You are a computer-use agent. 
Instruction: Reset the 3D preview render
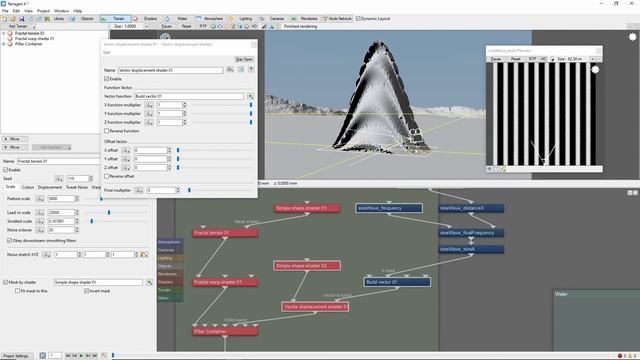tap(186, 26)
